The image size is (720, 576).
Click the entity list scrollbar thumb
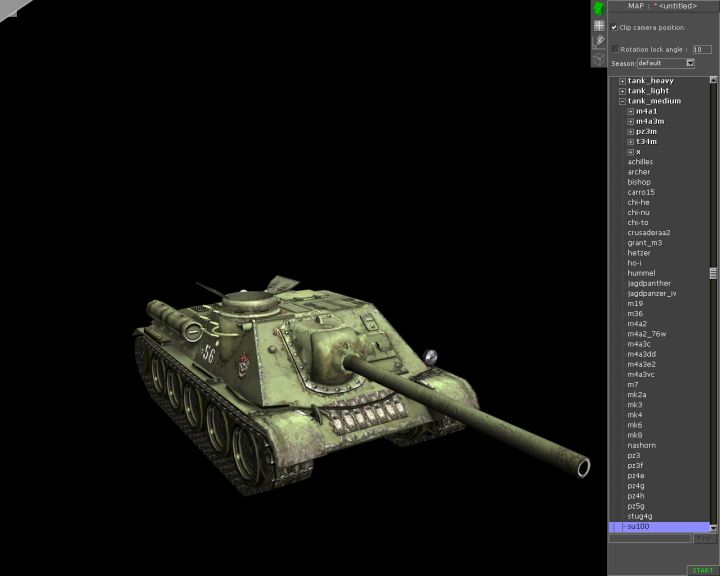tap(714, 273)
